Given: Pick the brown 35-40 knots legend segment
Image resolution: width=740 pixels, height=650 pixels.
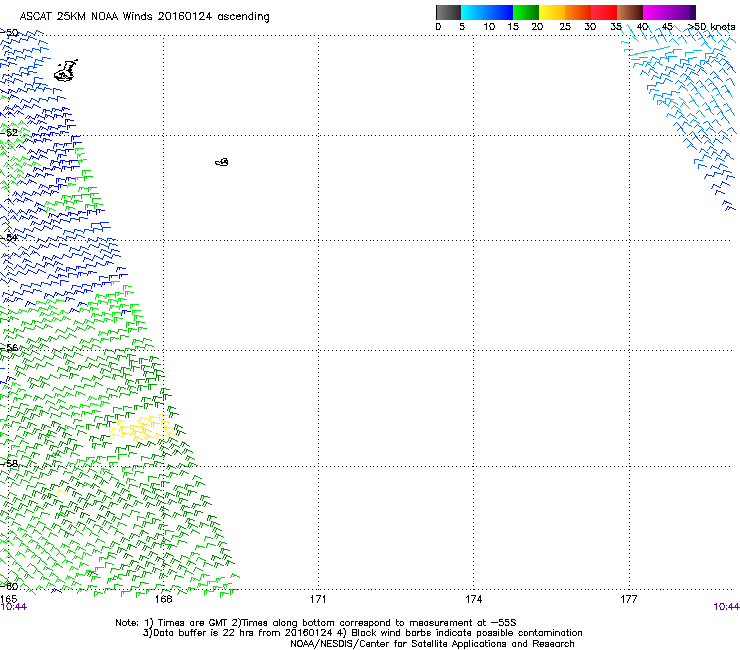Looking at the screenshot, I should click(x=630, y=12).
